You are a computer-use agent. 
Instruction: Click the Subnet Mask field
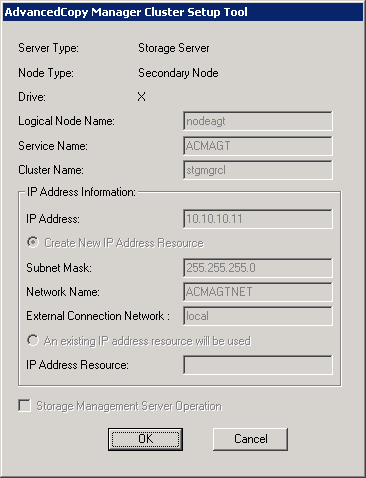click(258, 268)
